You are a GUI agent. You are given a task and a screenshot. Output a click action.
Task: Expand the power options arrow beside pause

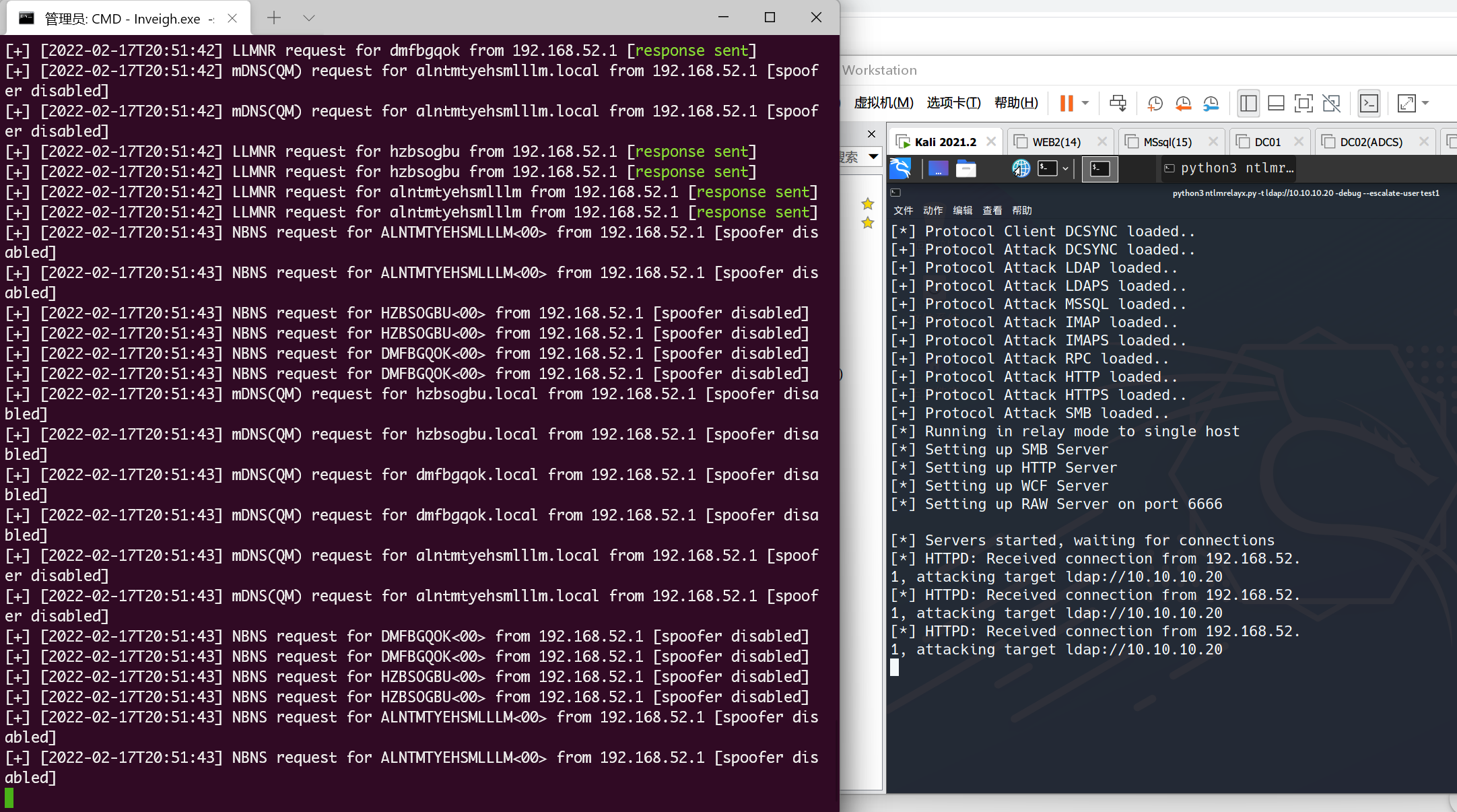point(1085,103)
